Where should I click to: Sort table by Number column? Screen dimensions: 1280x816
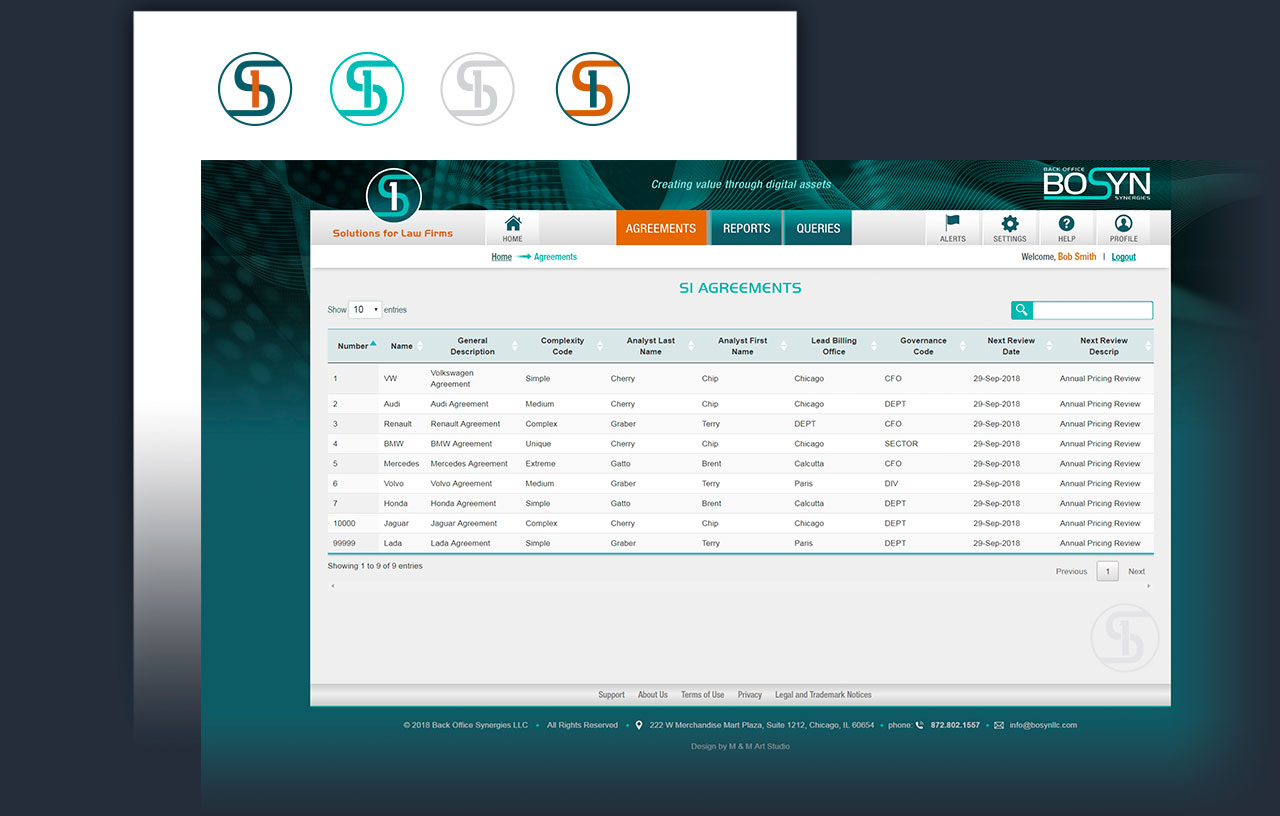(x=355, y=346)
